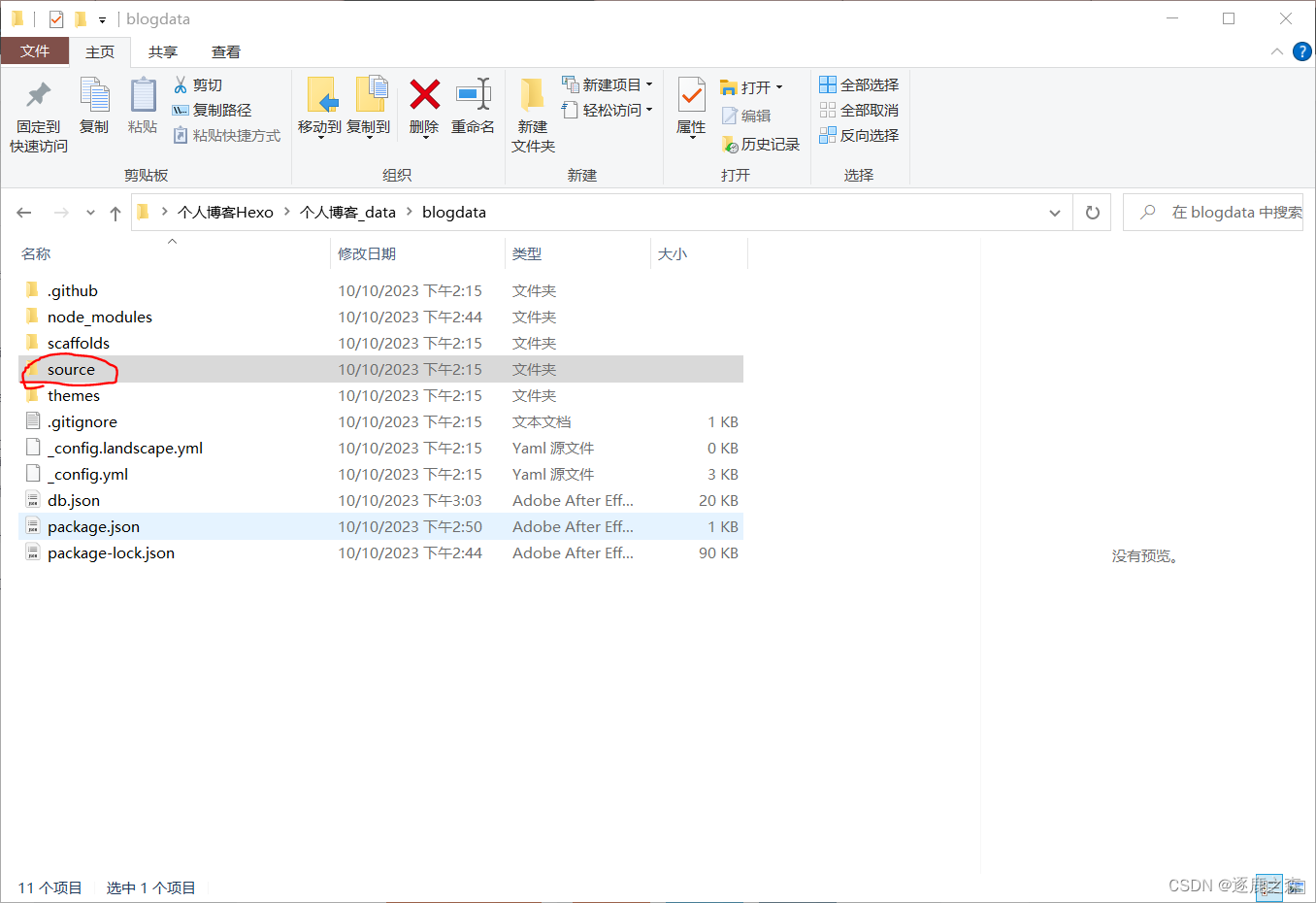
Task: Switch to the 查看 ribbon tab
Action: pos(225,51)
